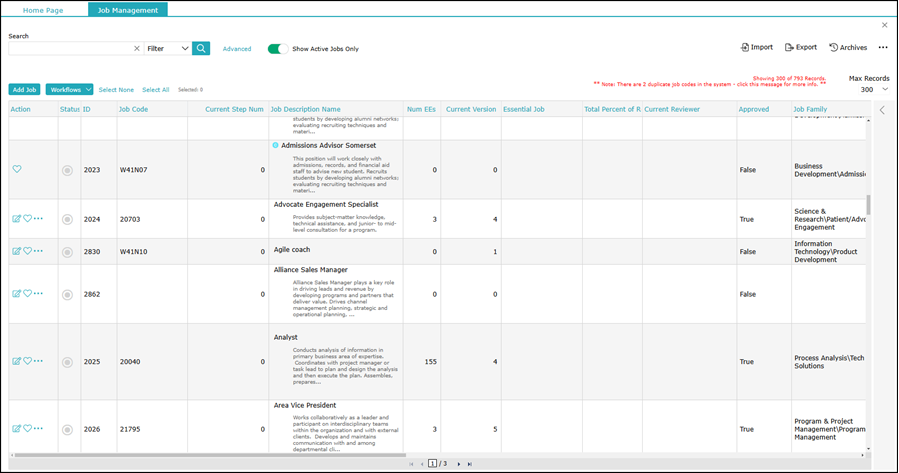Select the Job Management tab
Viewport: 899px width, 473px height.
[128, 10]
